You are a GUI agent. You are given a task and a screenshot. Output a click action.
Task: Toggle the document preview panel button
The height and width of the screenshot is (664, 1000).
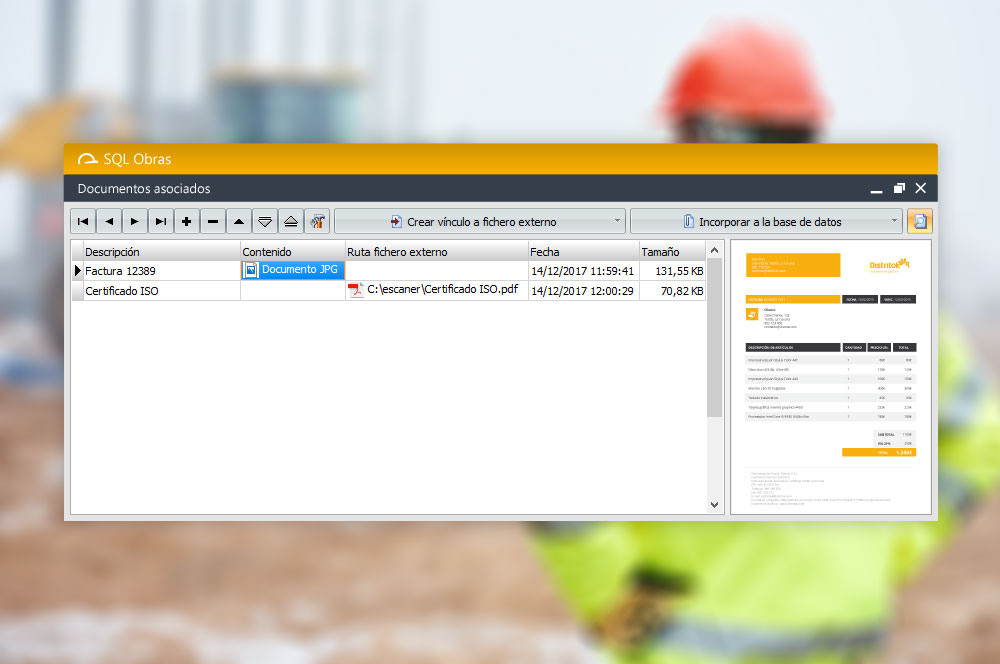[919, 221]
